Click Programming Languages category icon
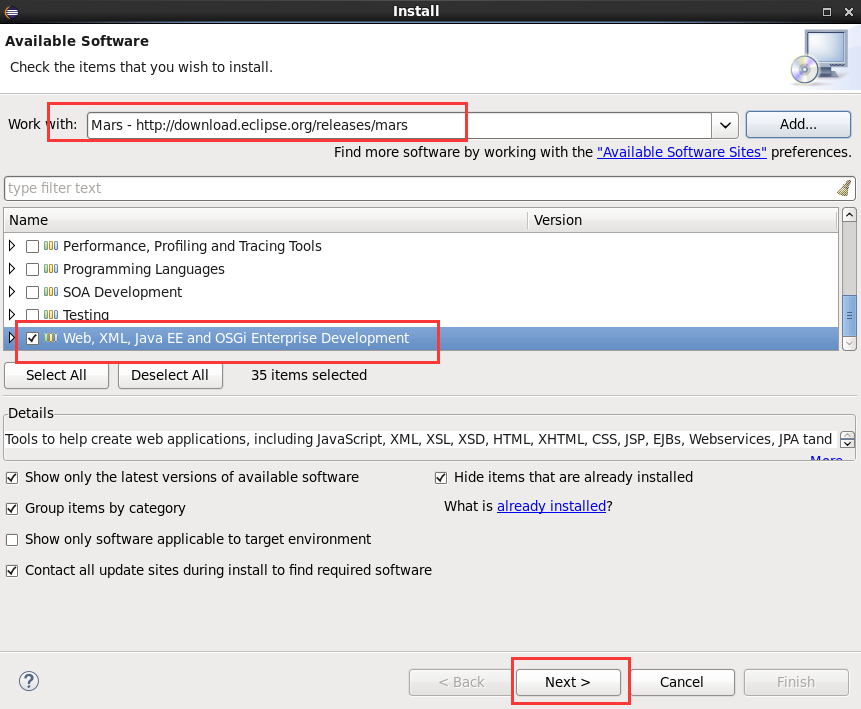Viewport: 861px width, 709px height. point(51,269)
